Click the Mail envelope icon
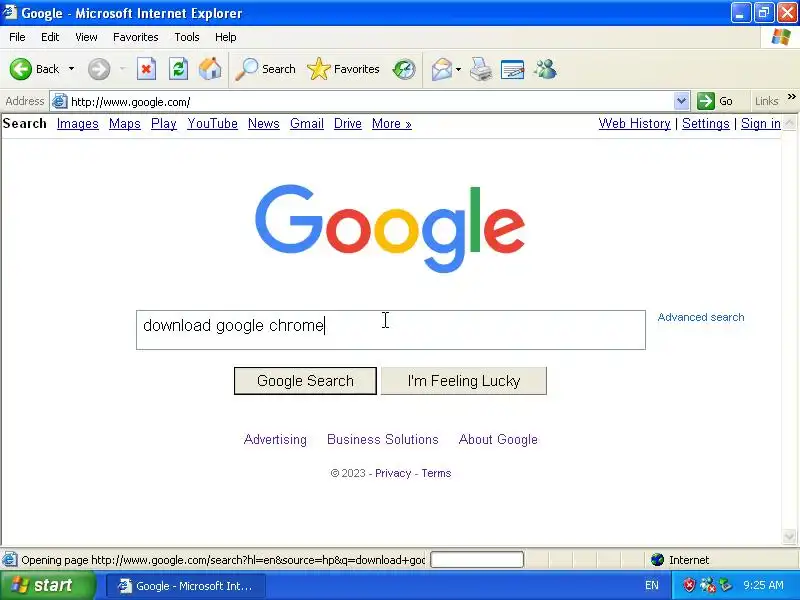The width and height of the screenshot is (800, 600). coord(441,69)
